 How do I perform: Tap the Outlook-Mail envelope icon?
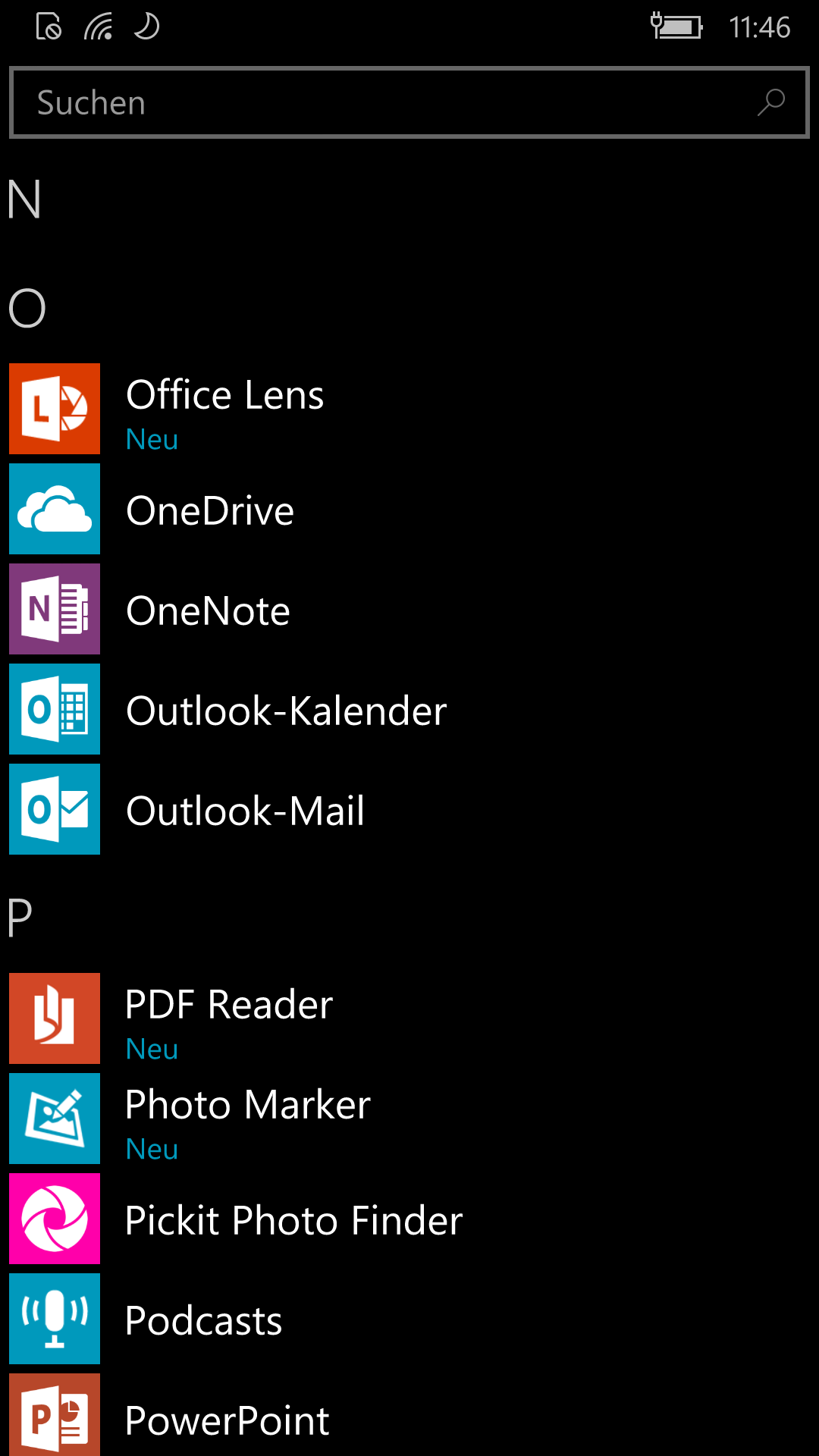point(55,809)
